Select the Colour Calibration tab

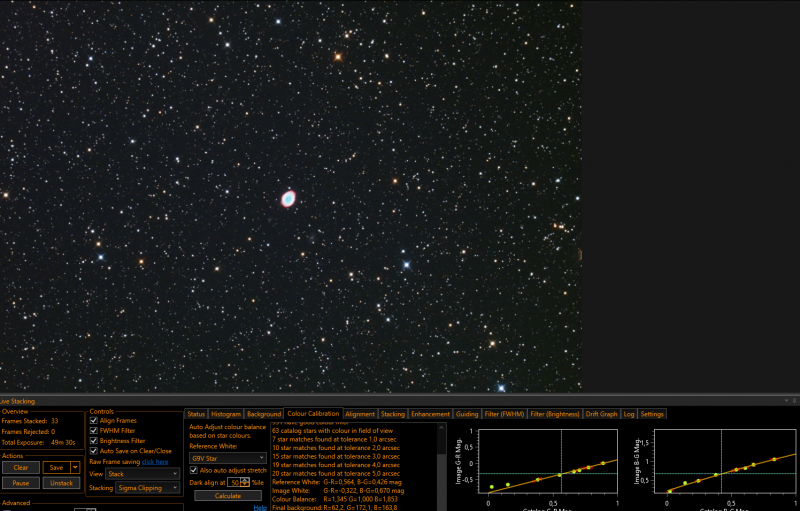tap(313, 414)
